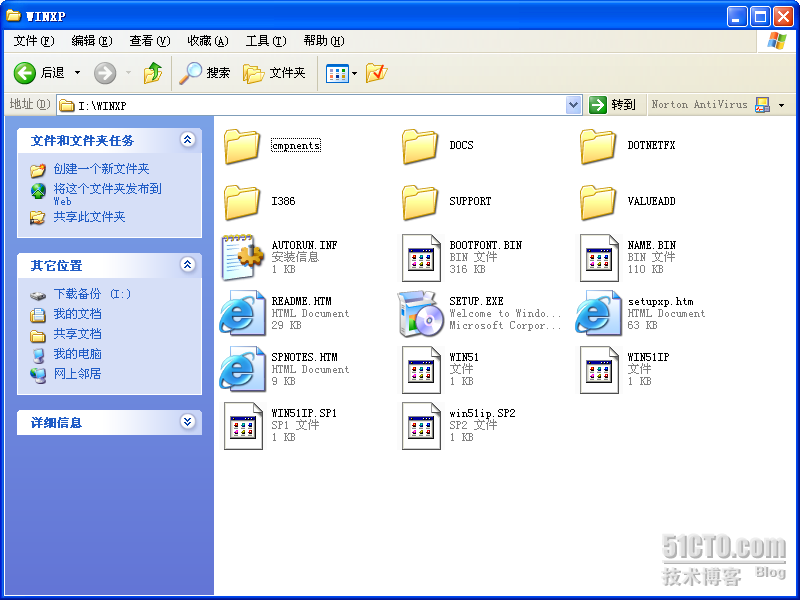
Task: Open 网上邻居 link
Action: (x=78, y=373)
